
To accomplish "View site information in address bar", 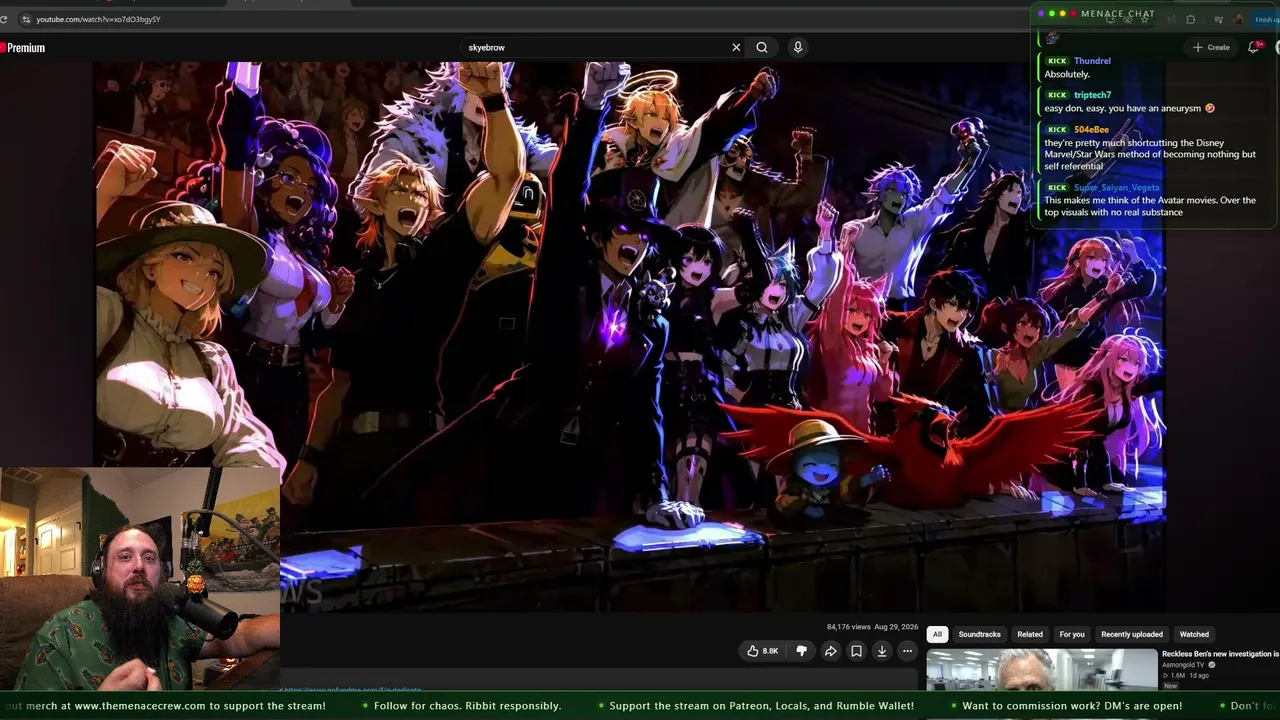I will (26, 19).
